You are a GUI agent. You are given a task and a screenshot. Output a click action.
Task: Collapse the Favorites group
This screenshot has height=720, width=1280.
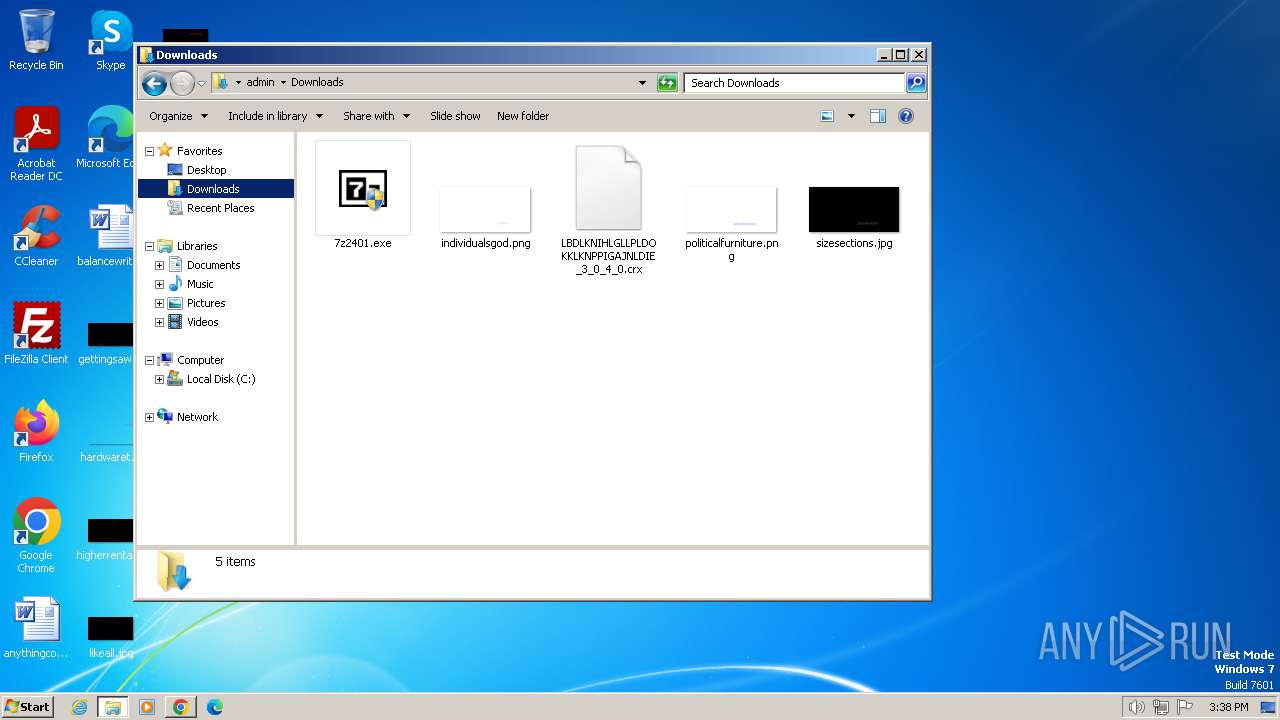click(x=150, y=151)
